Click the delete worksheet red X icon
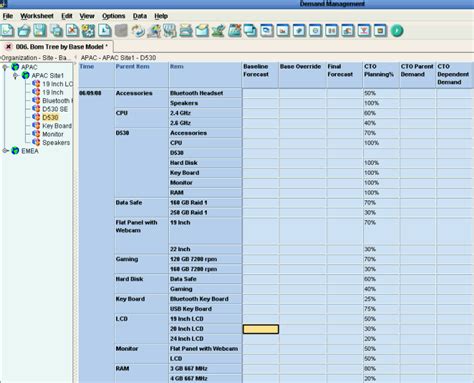This screenshot has width=474, height=383. [72, 31]
